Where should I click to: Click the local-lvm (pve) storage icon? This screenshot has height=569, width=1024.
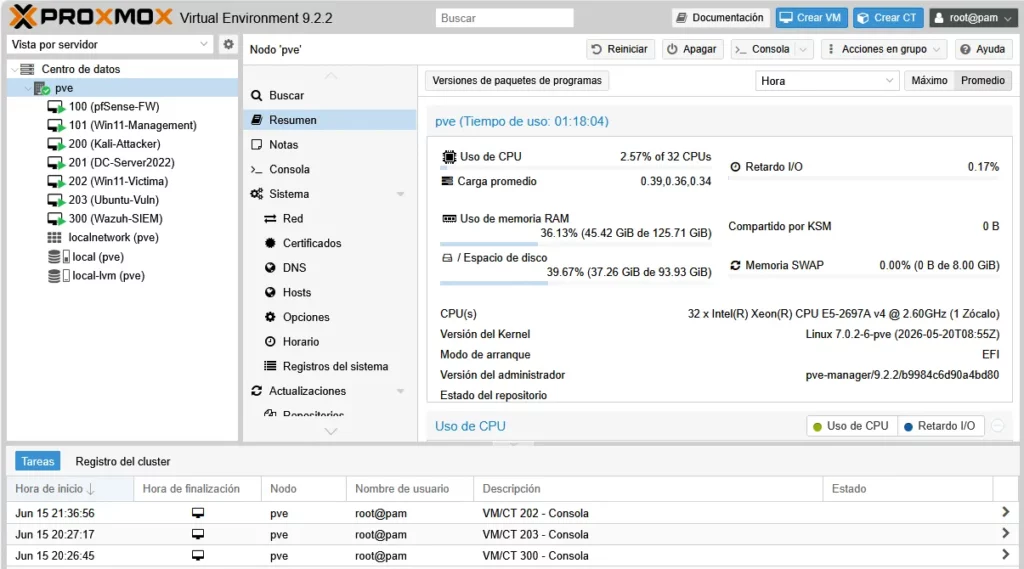click(58, 276)
